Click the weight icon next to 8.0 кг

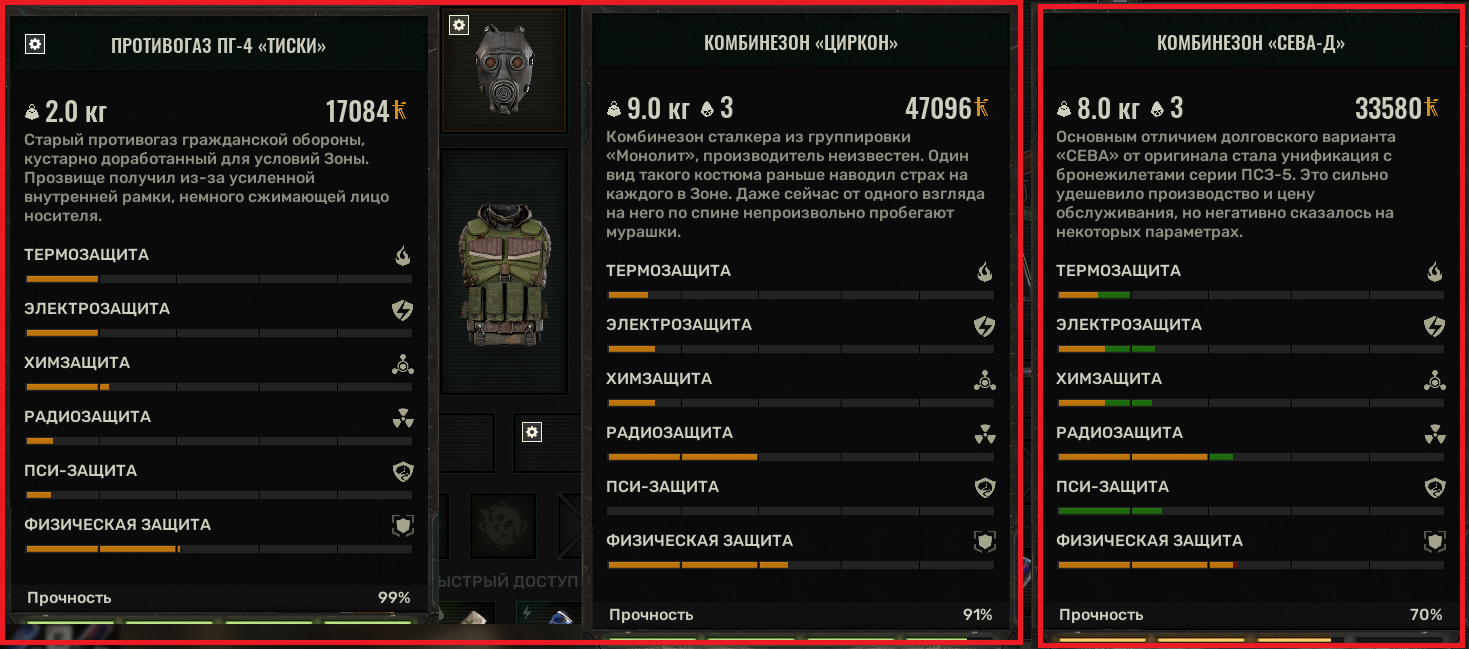point(1065,109)
